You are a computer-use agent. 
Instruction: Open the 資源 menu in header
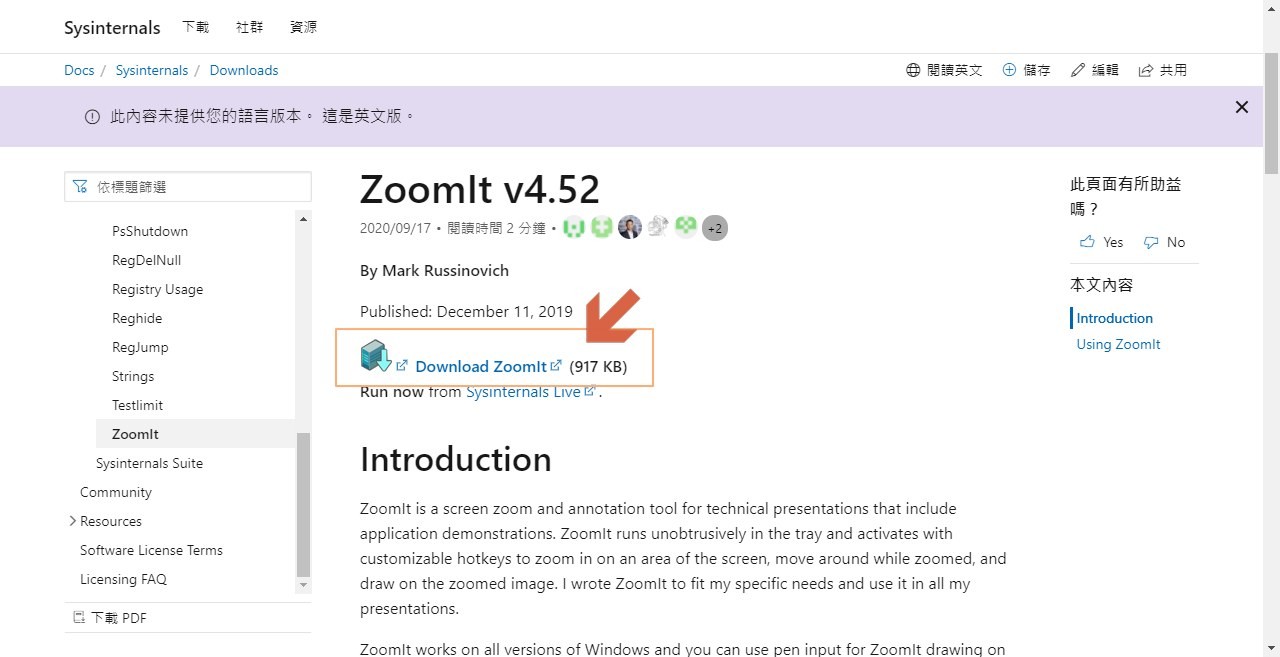coord(303,27)
